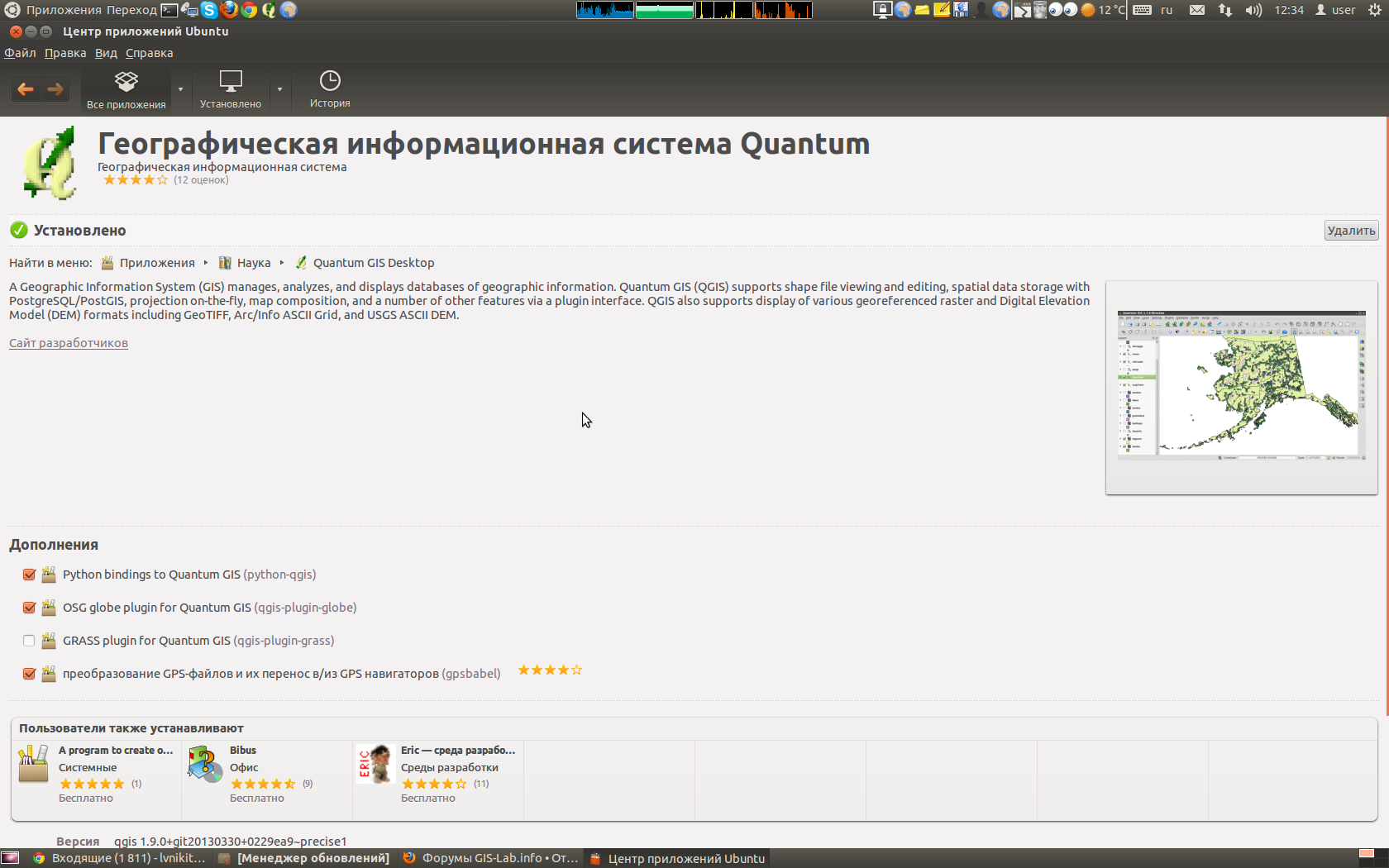Click the Bibus application icon

[x=204, y=764]
